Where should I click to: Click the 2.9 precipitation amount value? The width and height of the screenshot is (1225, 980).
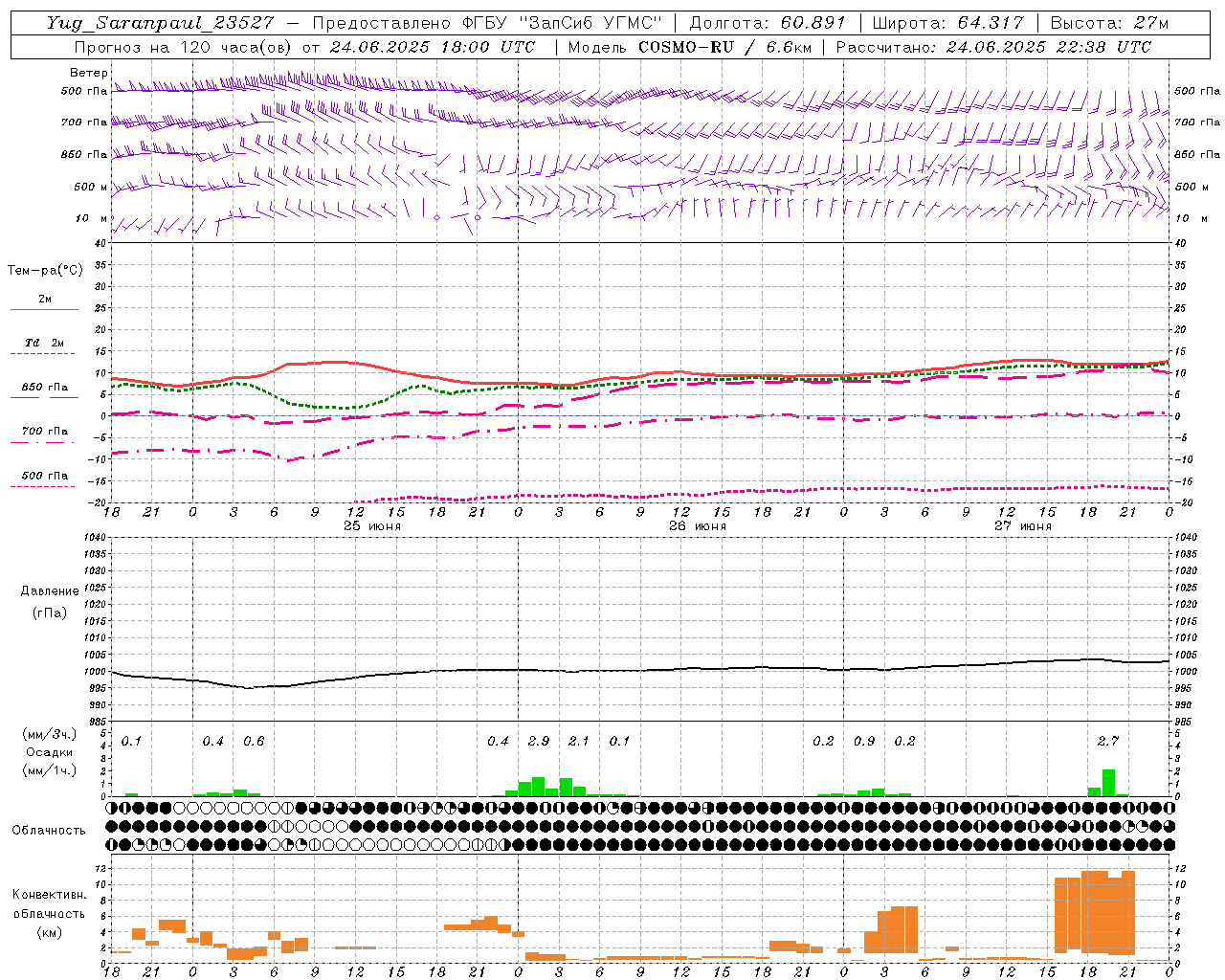pos(539,742)
